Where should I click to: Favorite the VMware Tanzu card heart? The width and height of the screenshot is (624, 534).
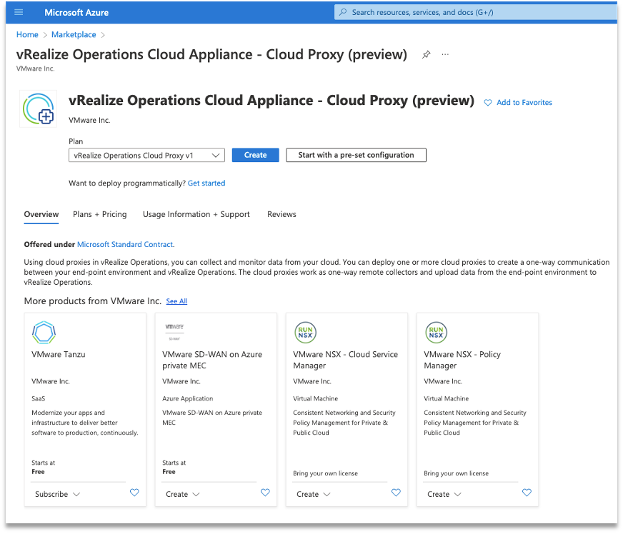tap(134, 493)
